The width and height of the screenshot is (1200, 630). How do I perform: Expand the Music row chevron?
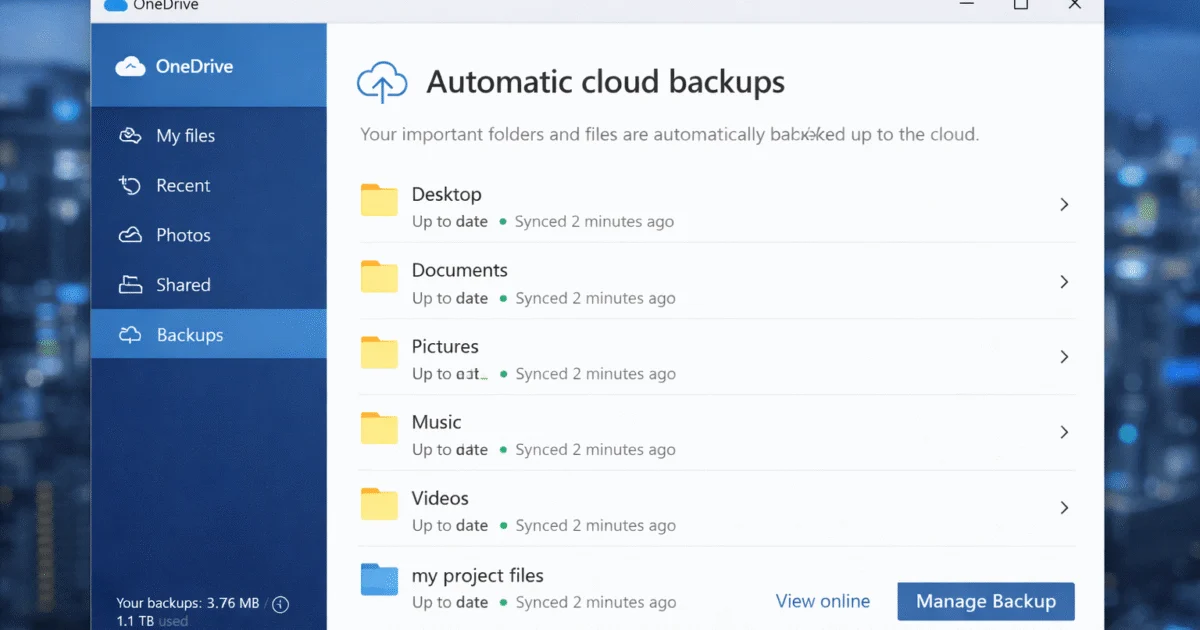[1064, 432]
